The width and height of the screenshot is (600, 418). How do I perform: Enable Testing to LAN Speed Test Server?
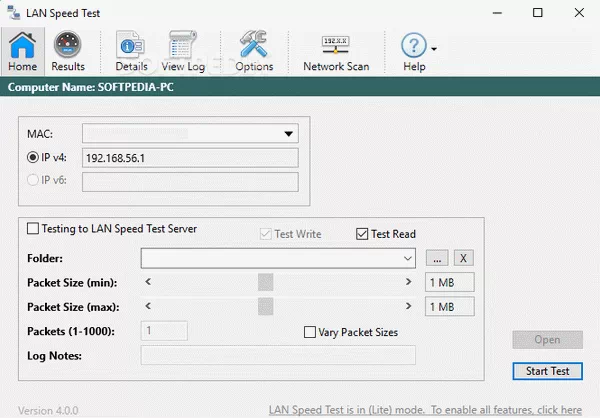(34, 229)
